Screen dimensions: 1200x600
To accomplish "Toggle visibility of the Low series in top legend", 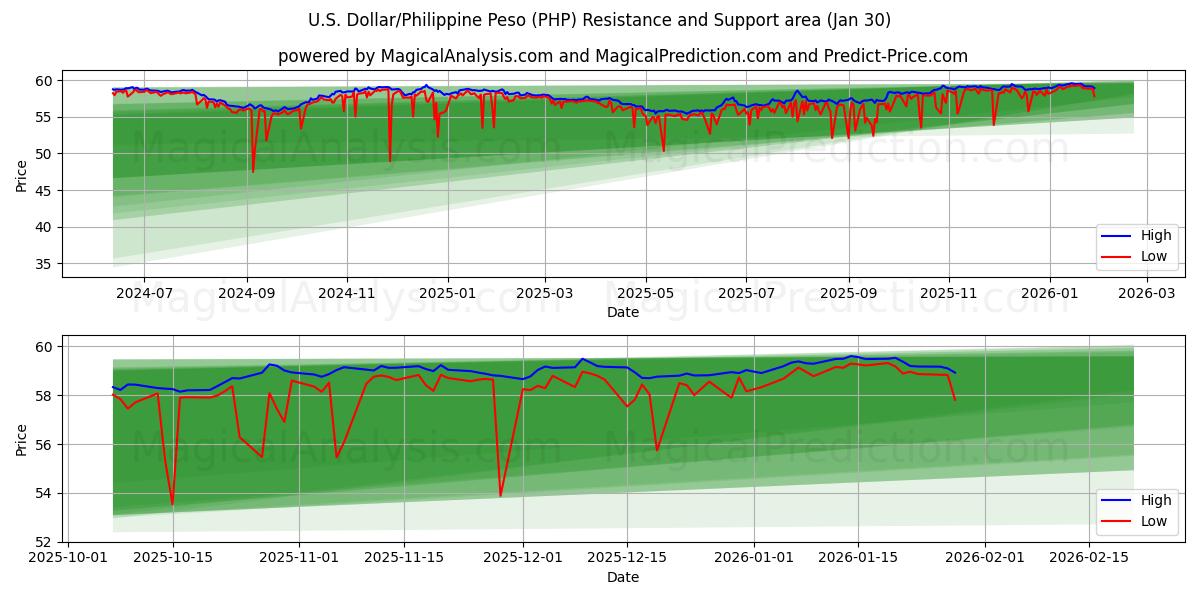I will click(1152, 255).
